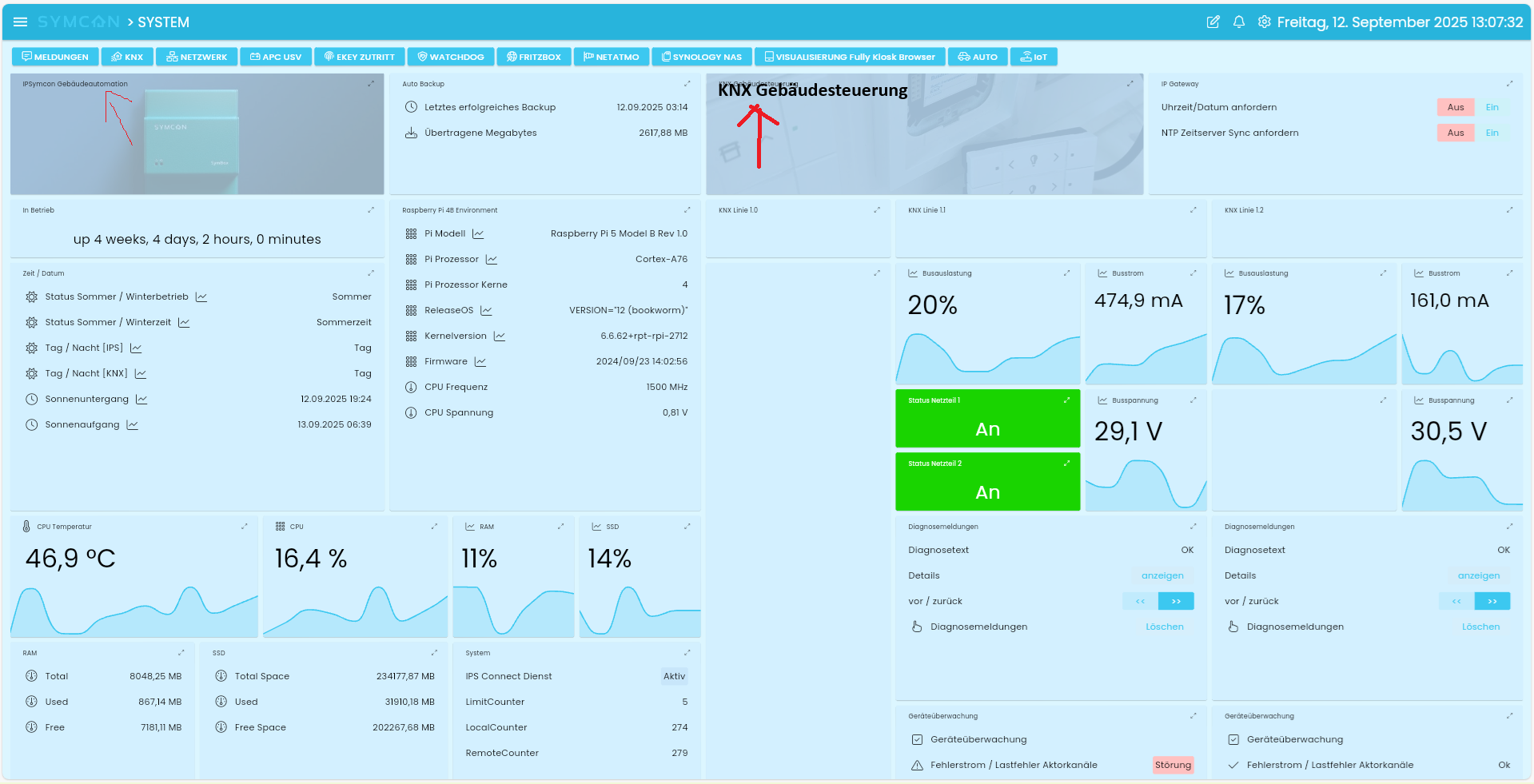
Task: Click Löschen in the right Diagnosemeldungen panel
Action: pos(1480,627)
